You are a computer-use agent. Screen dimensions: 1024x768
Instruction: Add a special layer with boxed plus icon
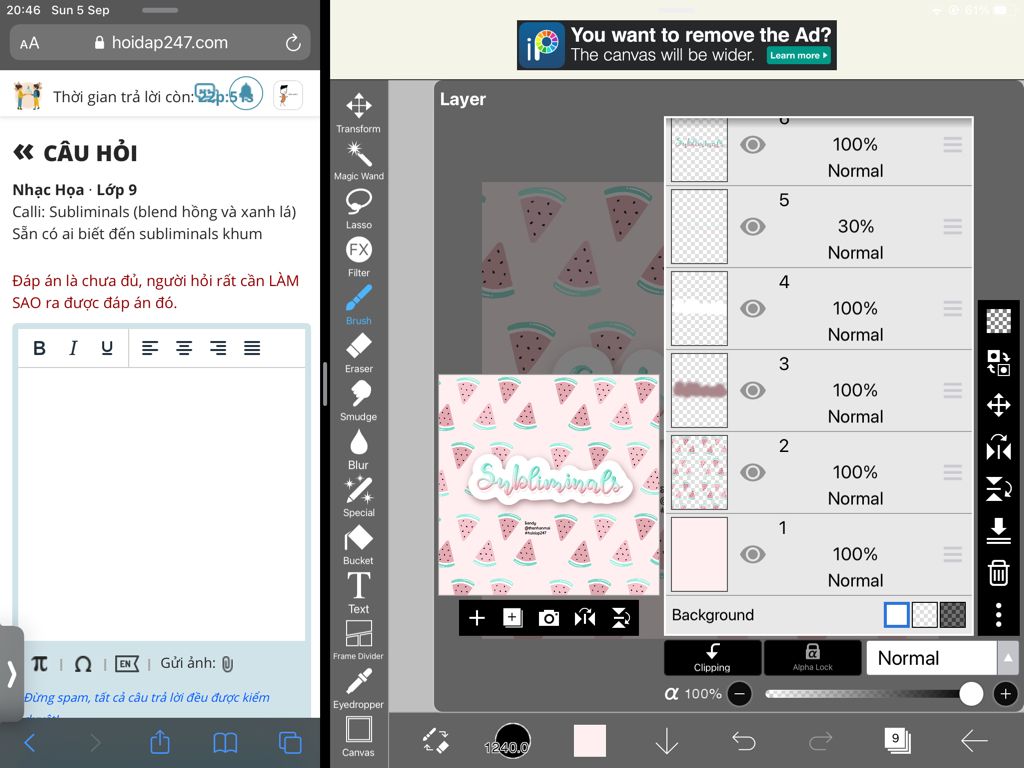[513, 618]
